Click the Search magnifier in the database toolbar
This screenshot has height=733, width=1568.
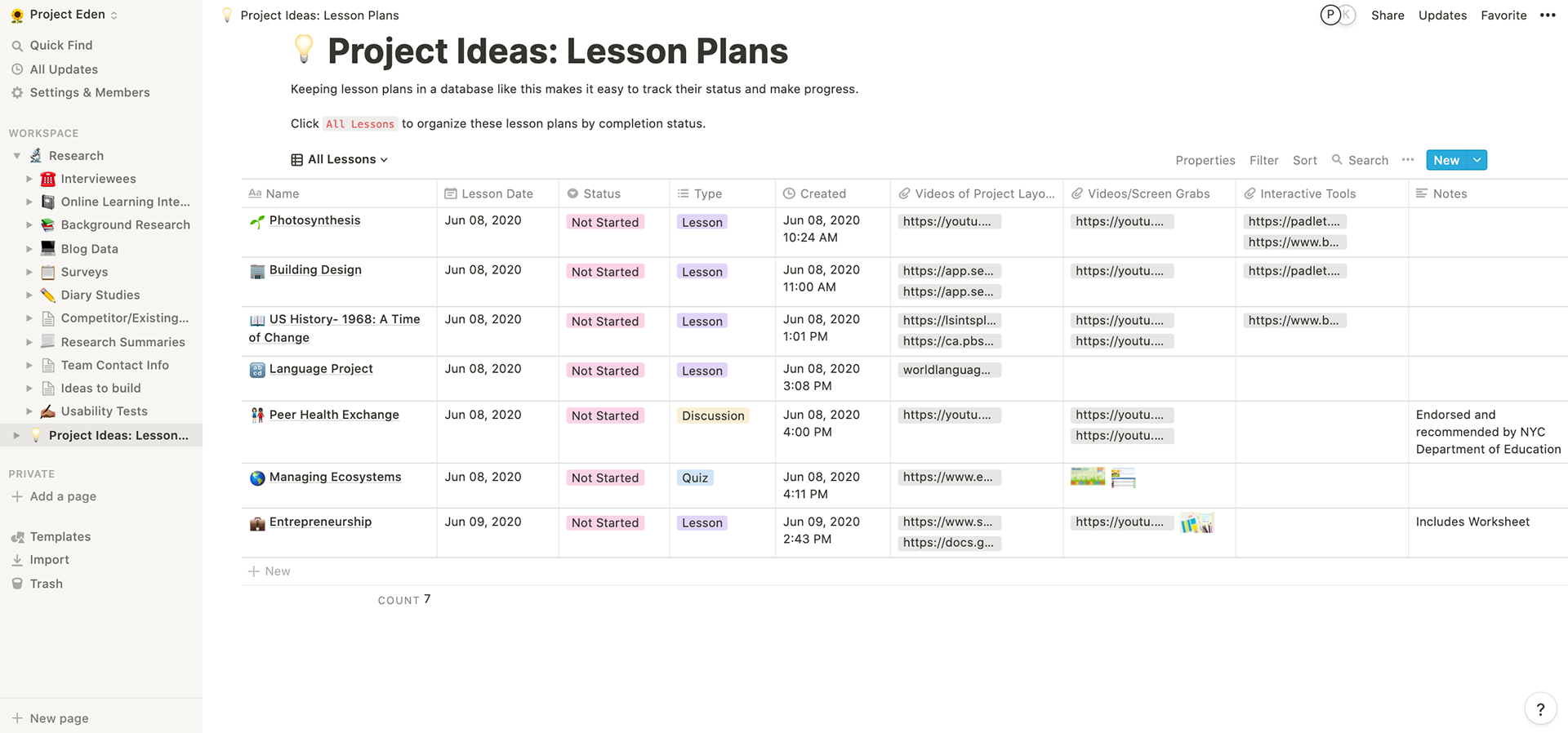1337,160
